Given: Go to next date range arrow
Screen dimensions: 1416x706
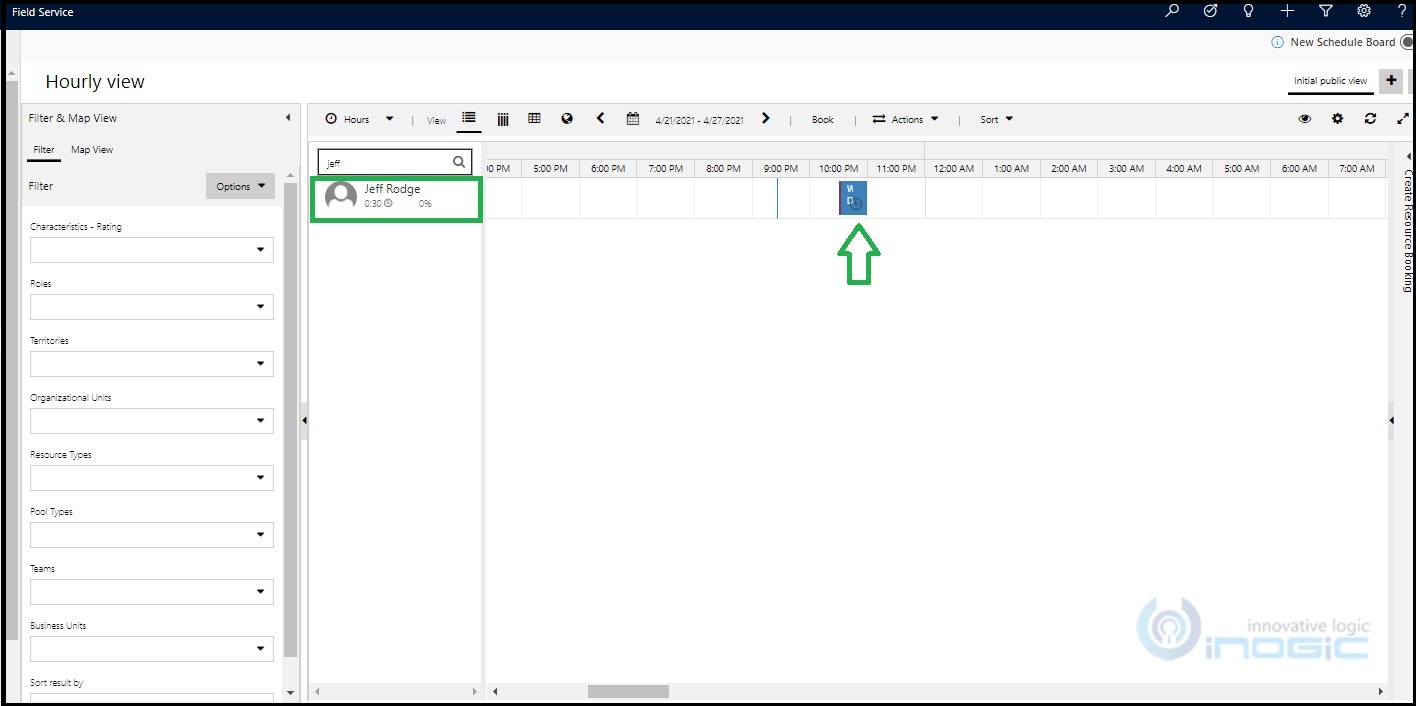Looking at the screenshot, I should [x=766, y=118].
